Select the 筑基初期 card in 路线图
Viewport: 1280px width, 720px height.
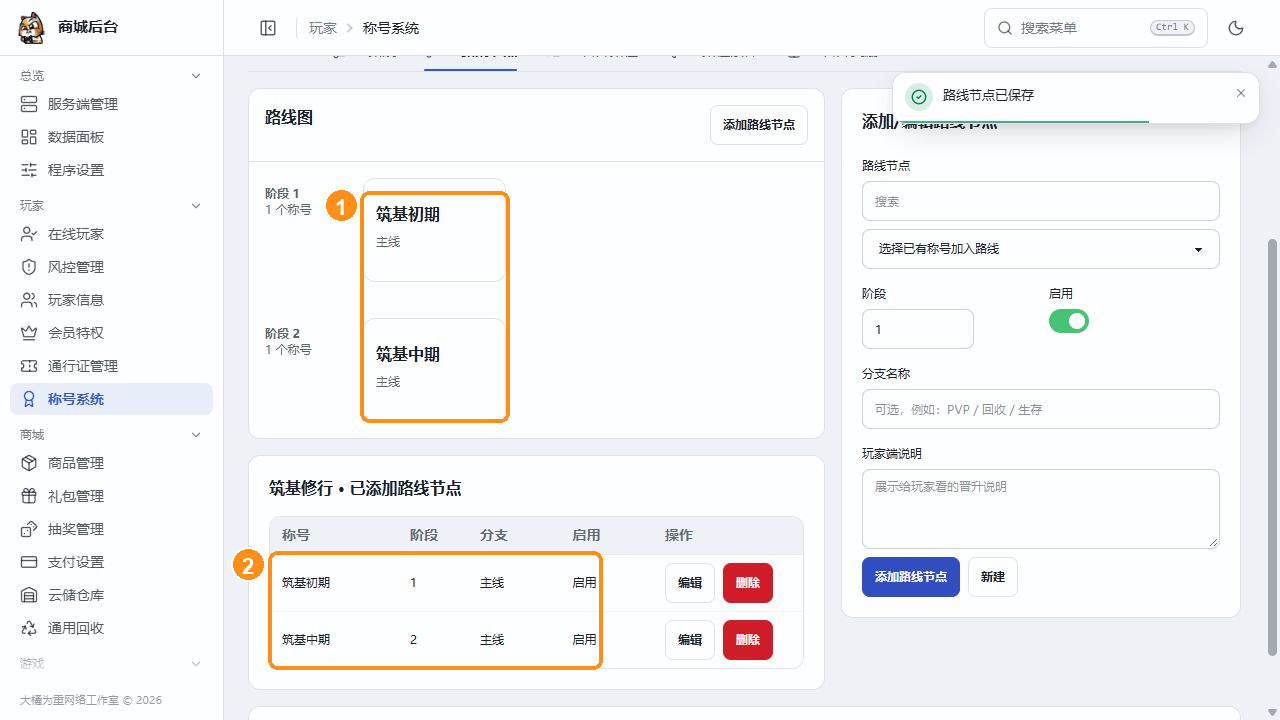[x=434, y=230]
